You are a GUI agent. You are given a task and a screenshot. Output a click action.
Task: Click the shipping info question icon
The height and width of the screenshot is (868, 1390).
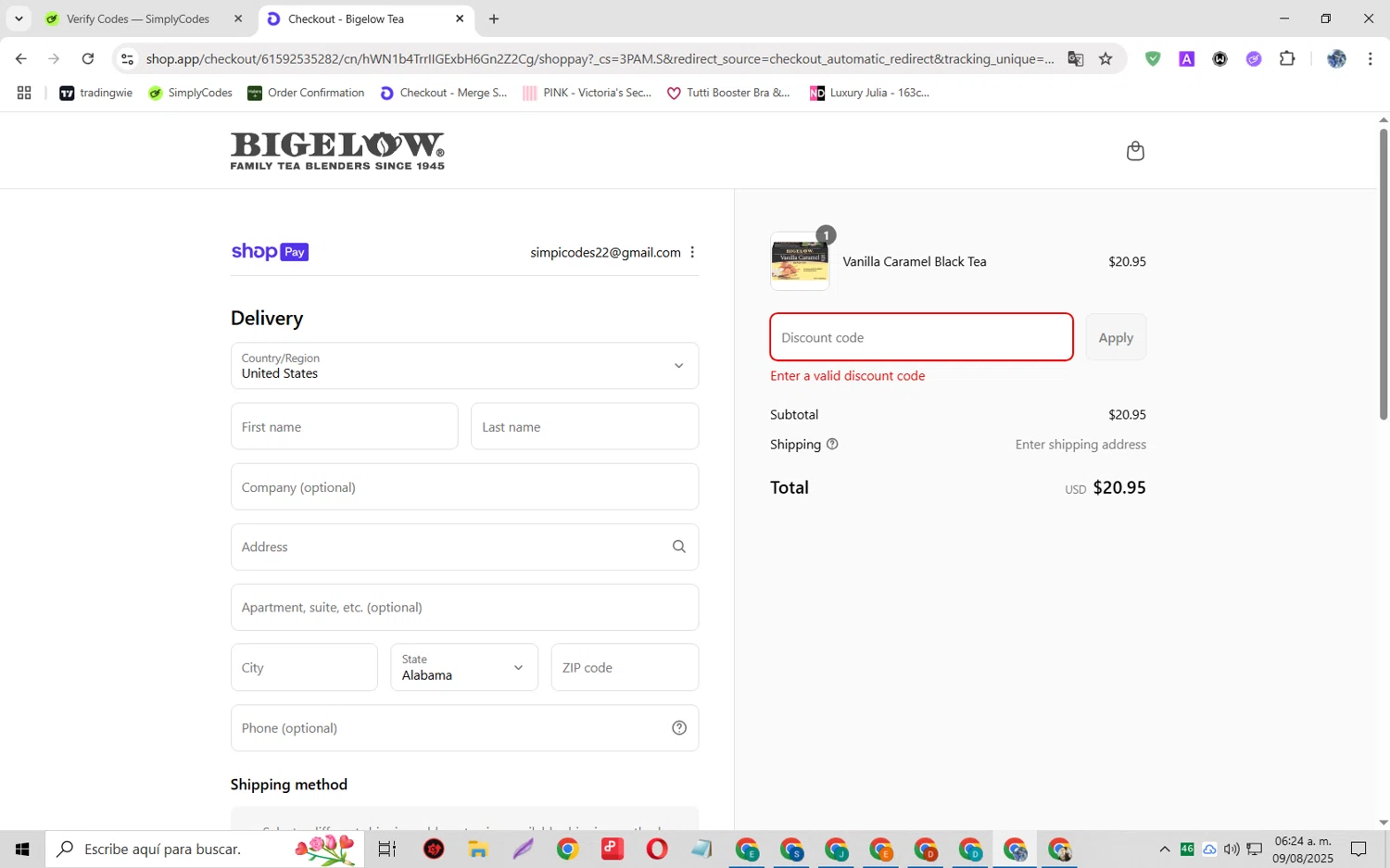[832, 445]
